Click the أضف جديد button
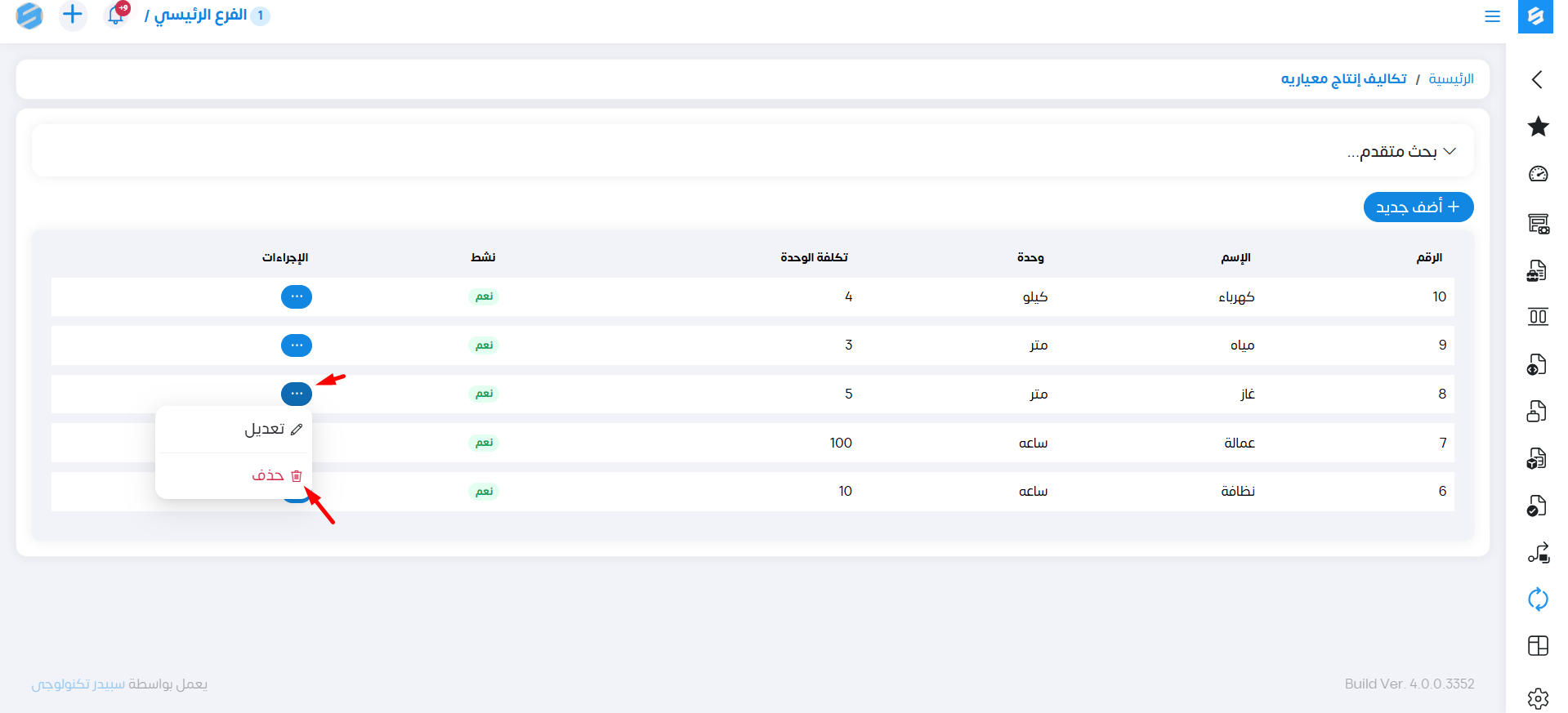 (1418, 207)
